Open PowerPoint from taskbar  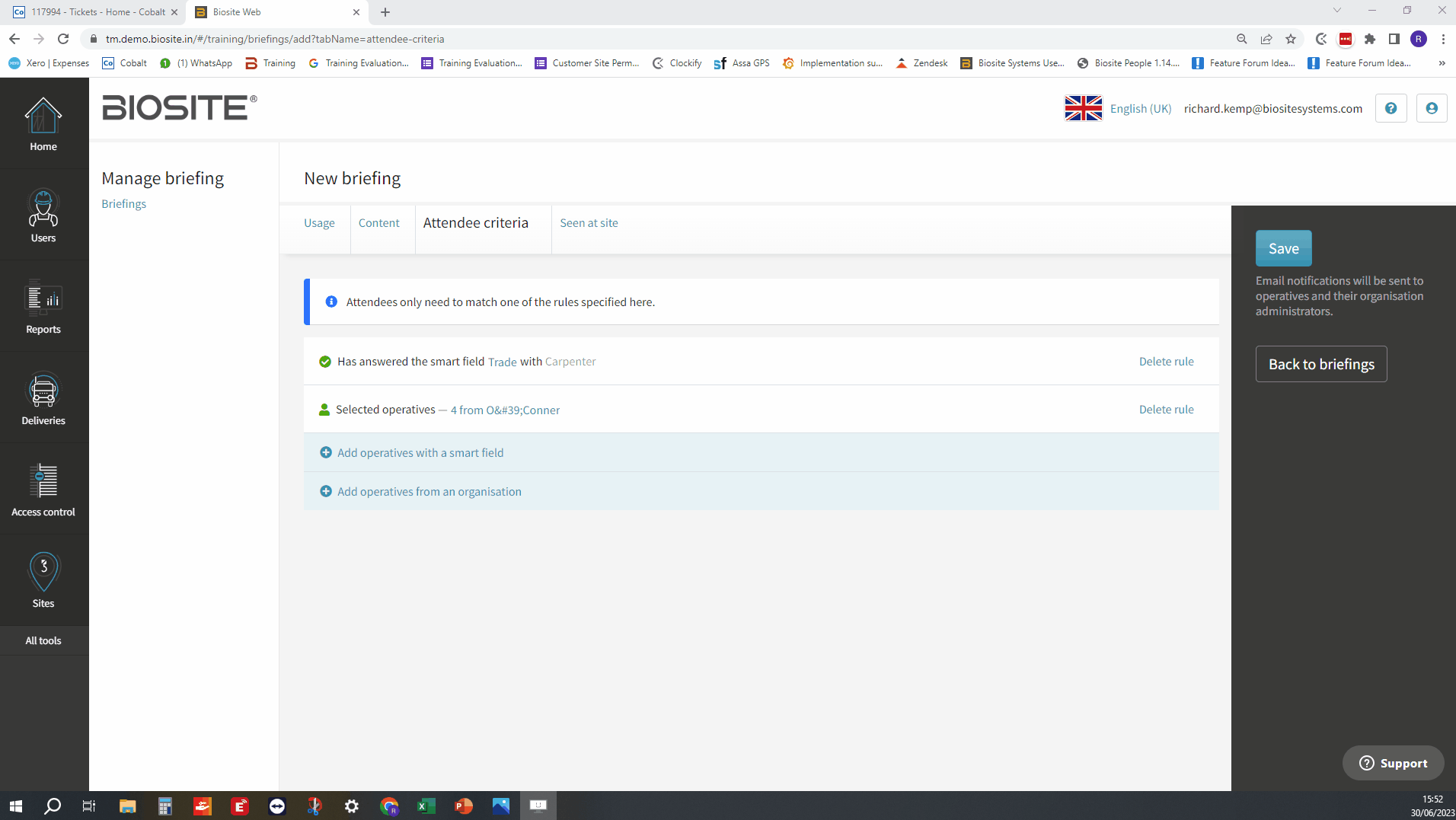[x=464, y=806]
